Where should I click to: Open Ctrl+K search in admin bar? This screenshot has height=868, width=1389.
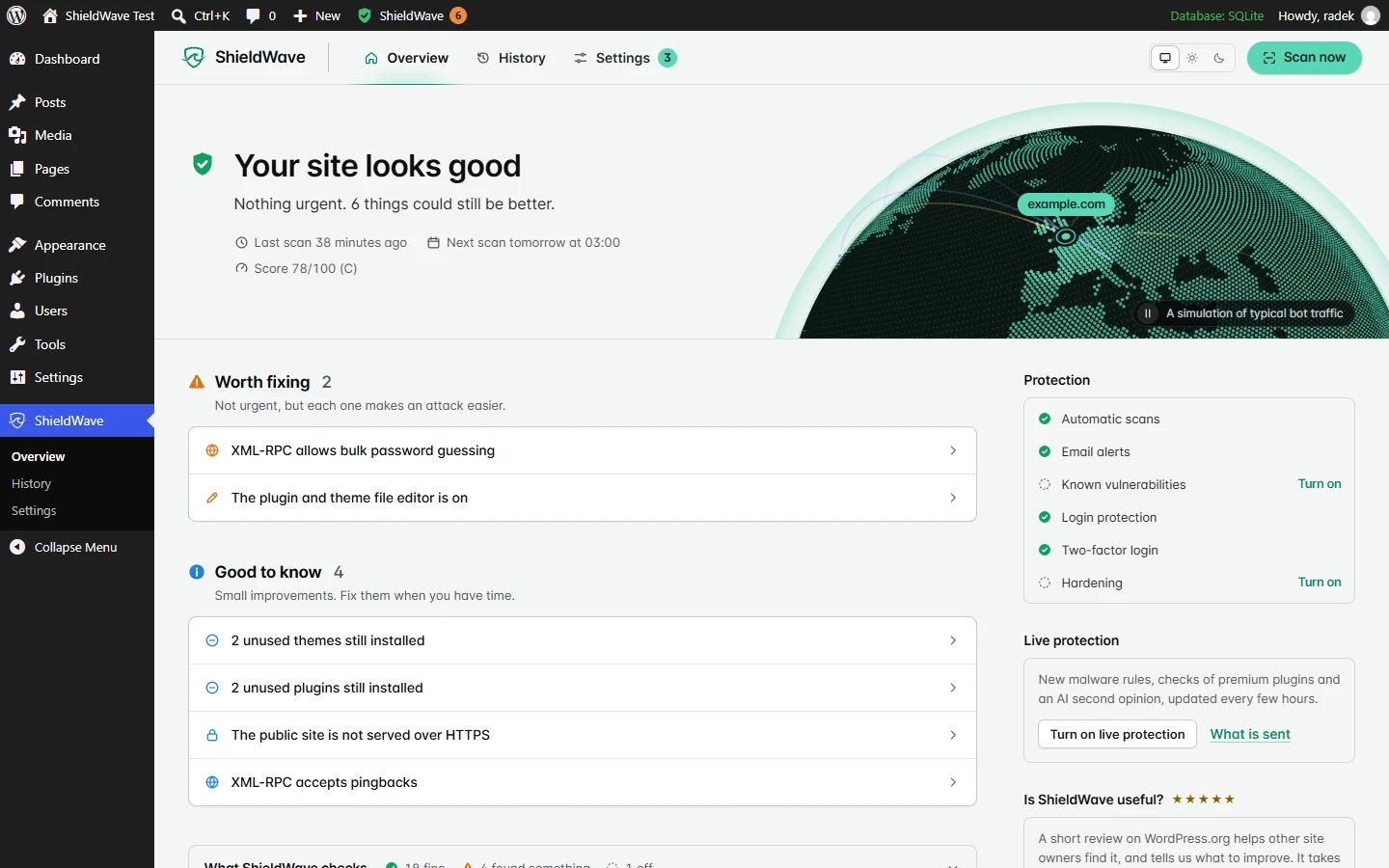pyautogui.click(x=201, y=15)
